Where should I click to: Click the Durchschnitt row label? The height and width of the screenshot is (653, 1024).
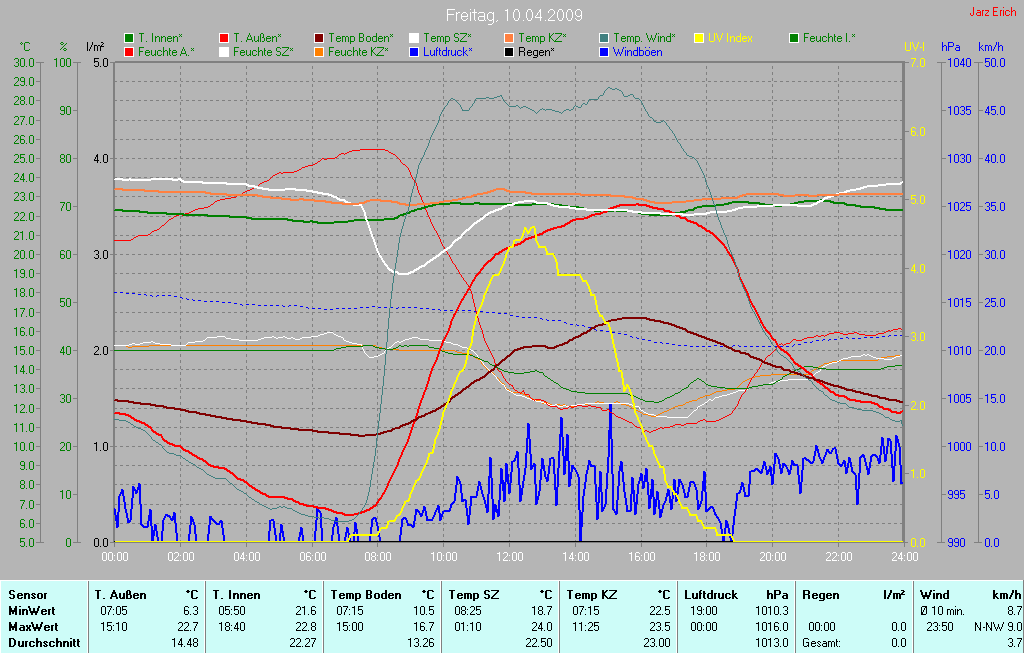click(x=44, y=643)
